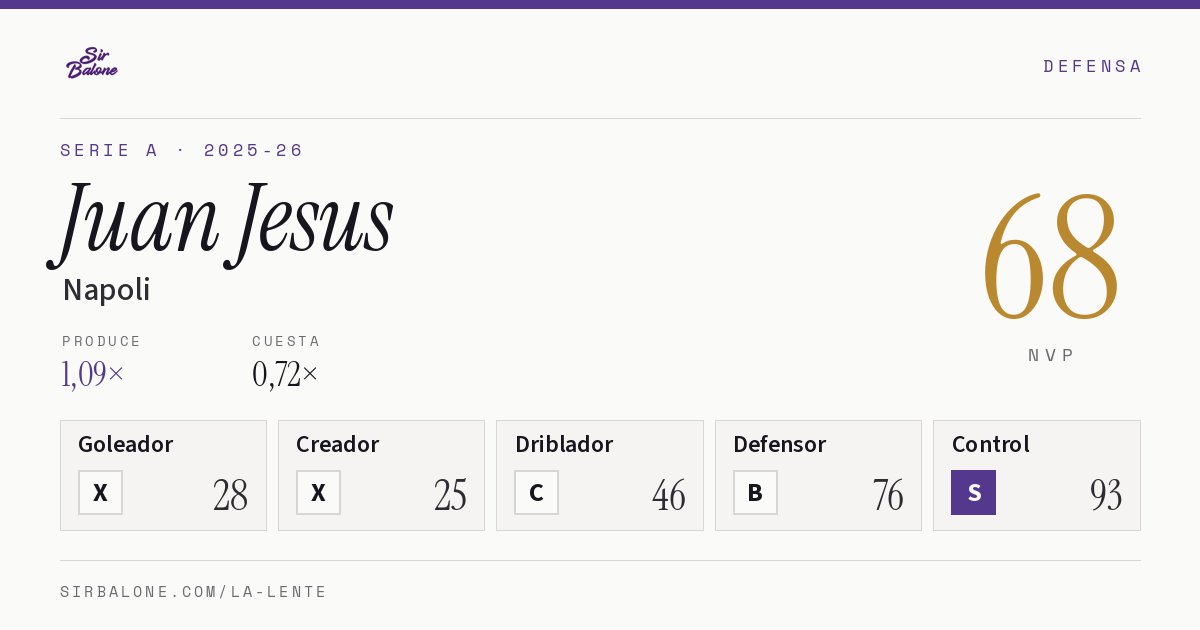Click the Sir Balone logo
The width and height of the screenshot is (1200, 630).
(x=92, y=62)
